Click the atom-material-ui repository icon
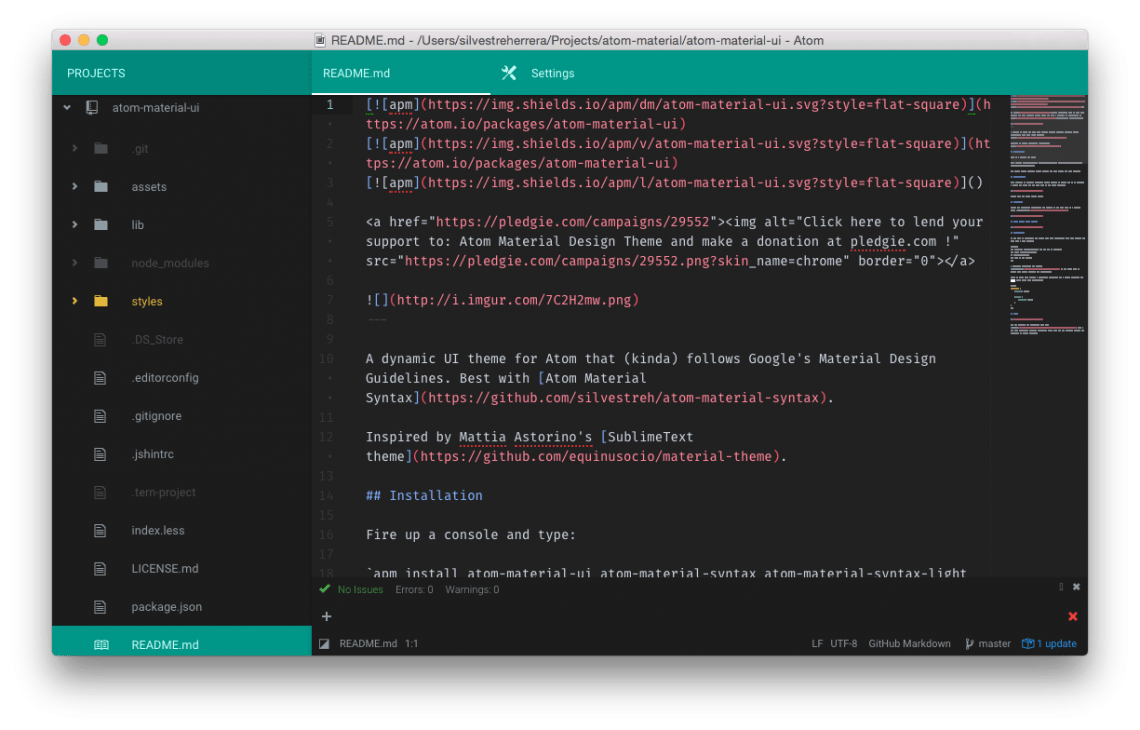This screenshot has height=730, width=1140. click(92, 108)
